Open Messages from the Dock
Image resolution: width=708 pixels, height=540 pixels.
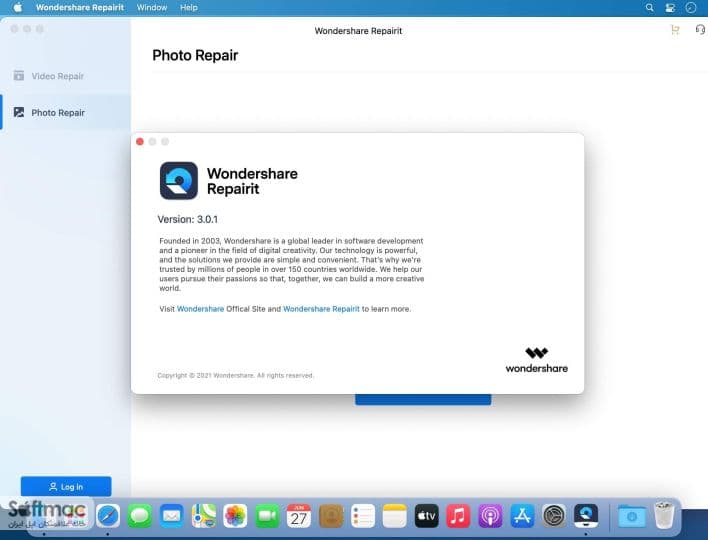click(x=140, y=516)
